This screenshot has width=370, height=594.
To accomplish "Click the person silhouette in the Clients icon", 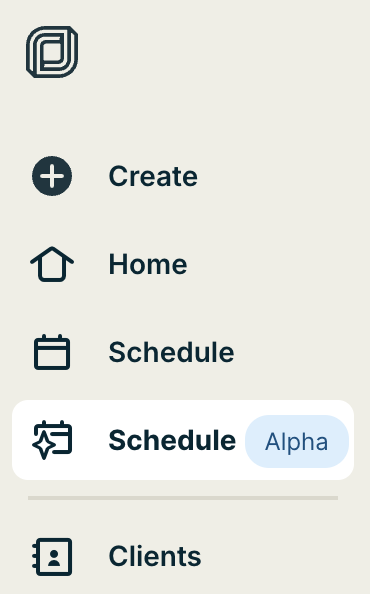I will click(54, 558).
